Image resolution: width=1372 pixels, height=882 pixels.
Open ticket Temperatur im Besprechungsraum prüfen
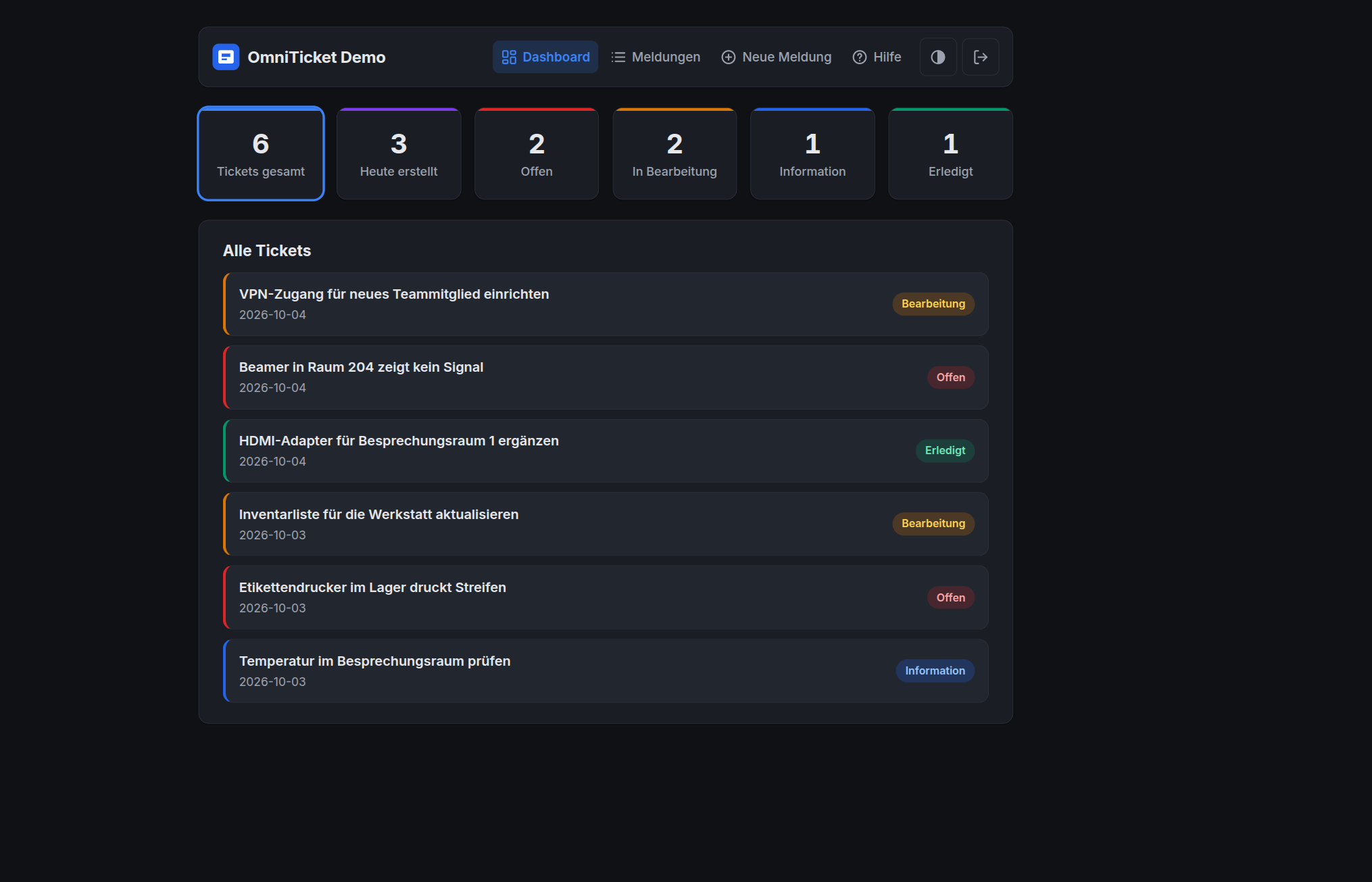click(606, 671)
